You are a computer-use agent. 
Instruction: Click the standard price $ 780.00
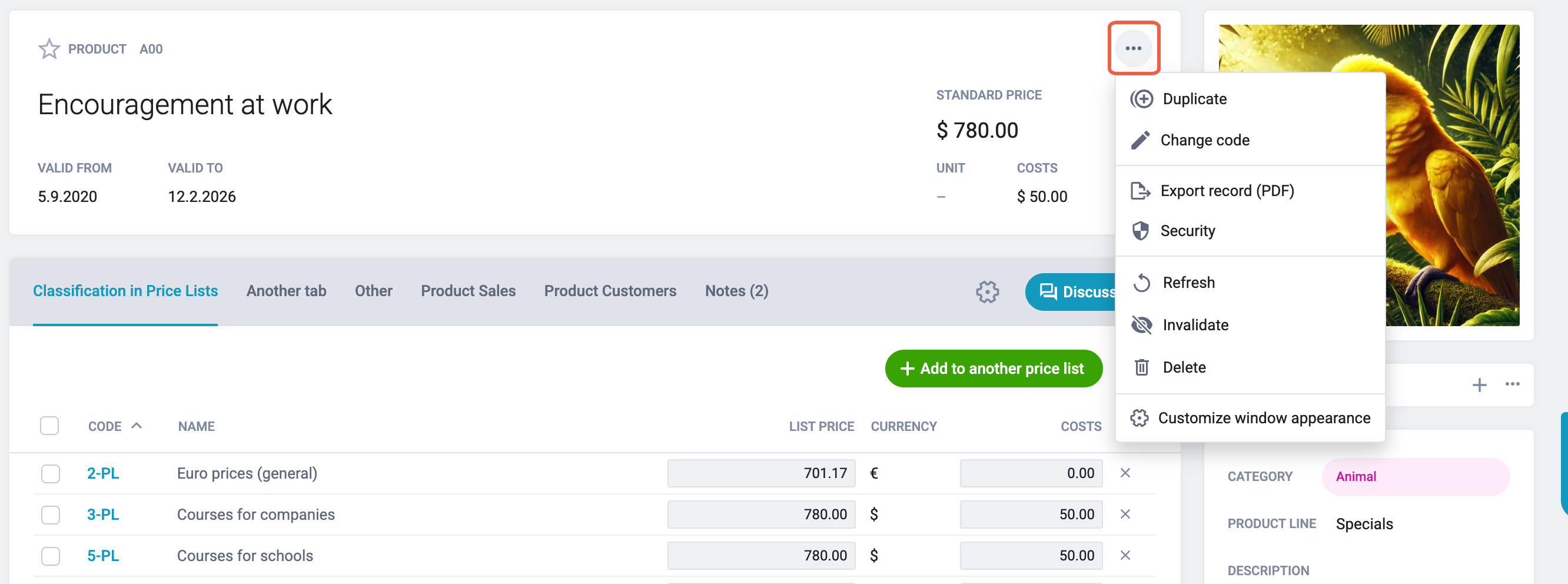[x=977, y=130]
